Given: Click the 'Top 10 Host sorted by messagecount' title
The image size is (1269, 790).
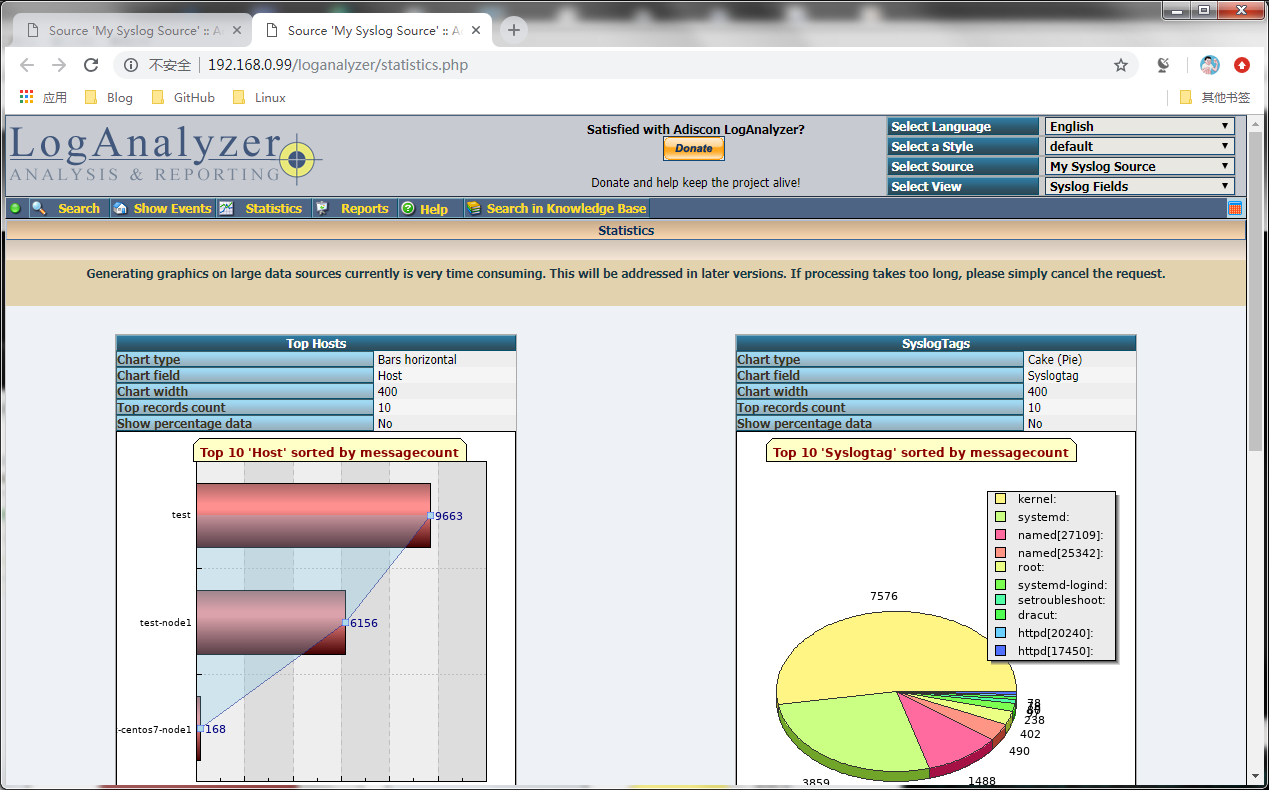Looking at the screenshot, I should tap(330, 452).
